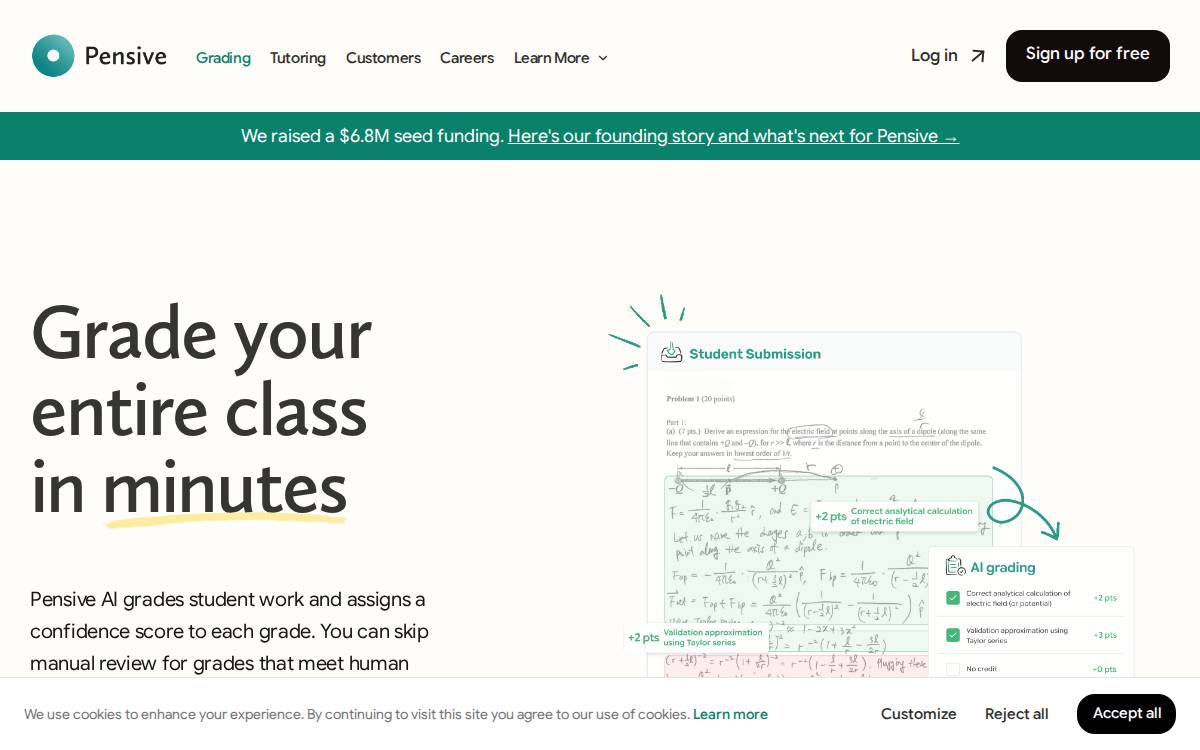Click the Customize cookies button
This screenshot has height=750, width=1200.
pos(919,714)
